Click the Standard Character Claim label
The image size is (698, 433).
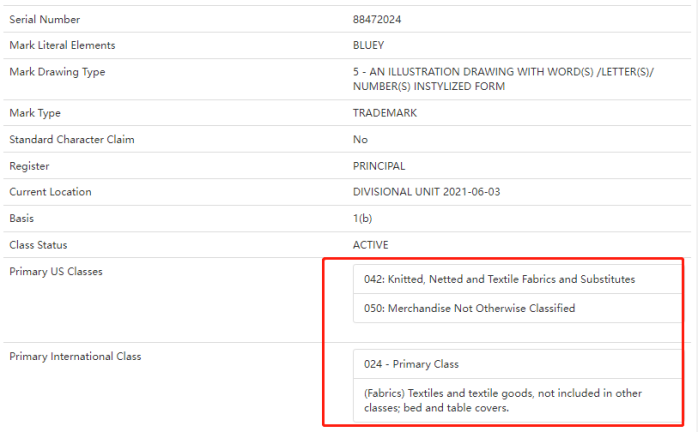pos(72,140)
